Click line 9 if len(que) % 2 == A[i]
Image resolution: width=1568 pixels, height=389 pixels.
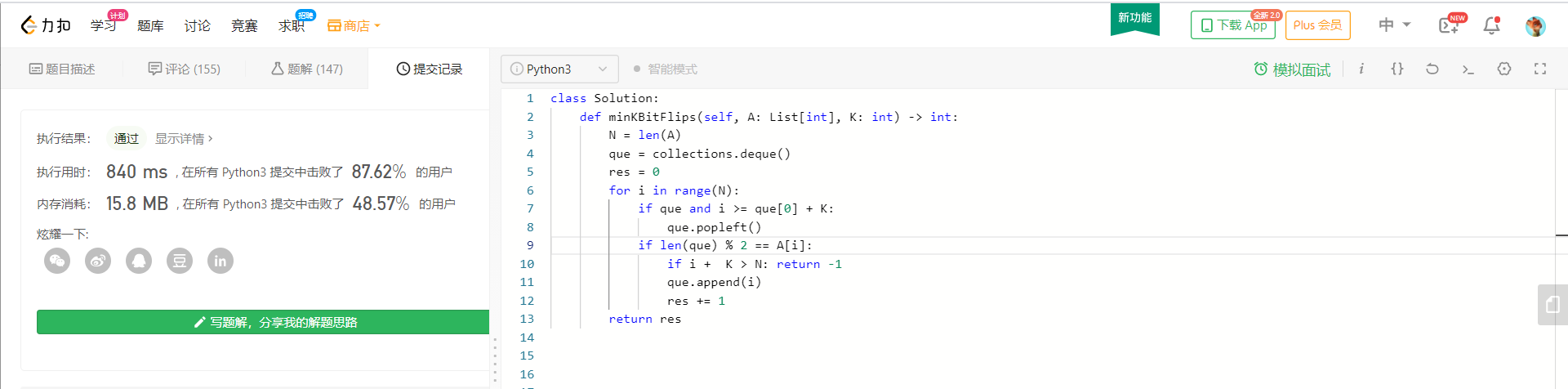click(x=725, y=245)
